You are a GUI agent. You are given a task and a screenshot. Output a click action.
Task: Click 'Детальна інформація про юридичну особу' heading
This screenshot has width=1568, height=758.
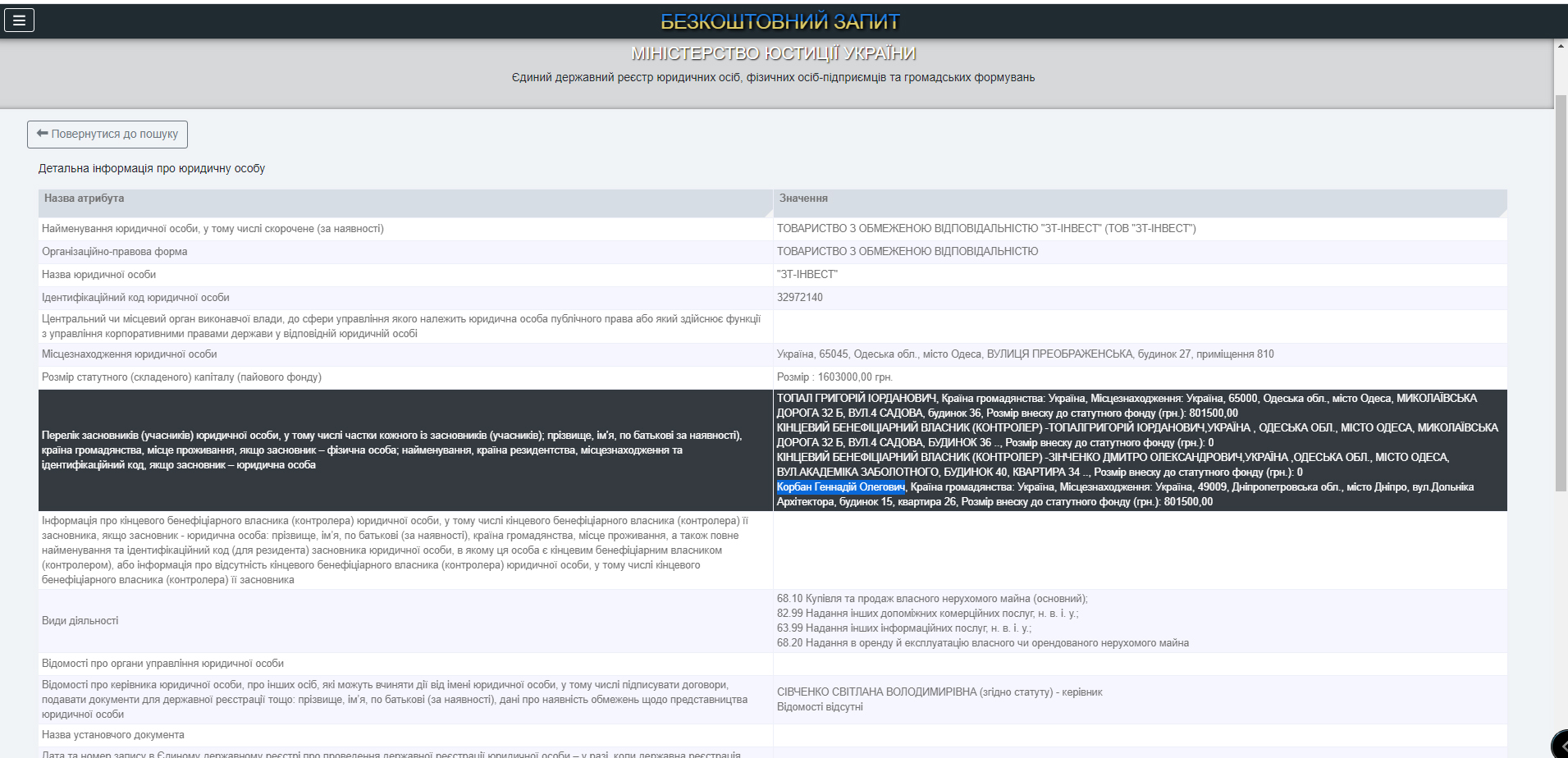tap(152, 168)
